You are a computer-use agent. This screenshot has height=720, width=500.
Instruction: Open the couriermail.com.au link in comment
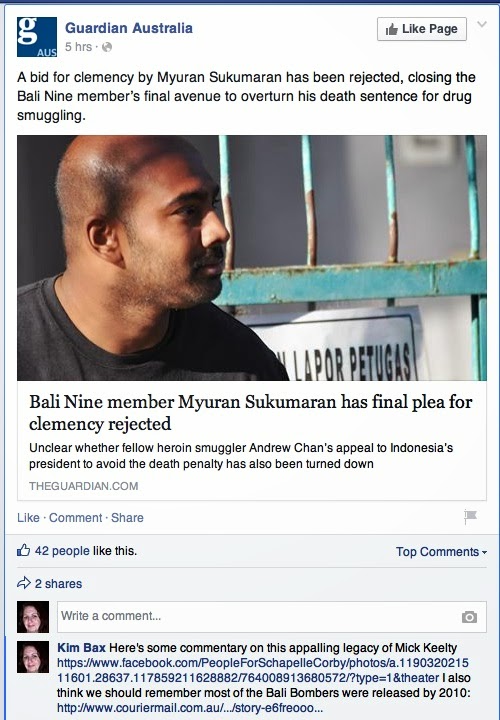coord(190,708)
